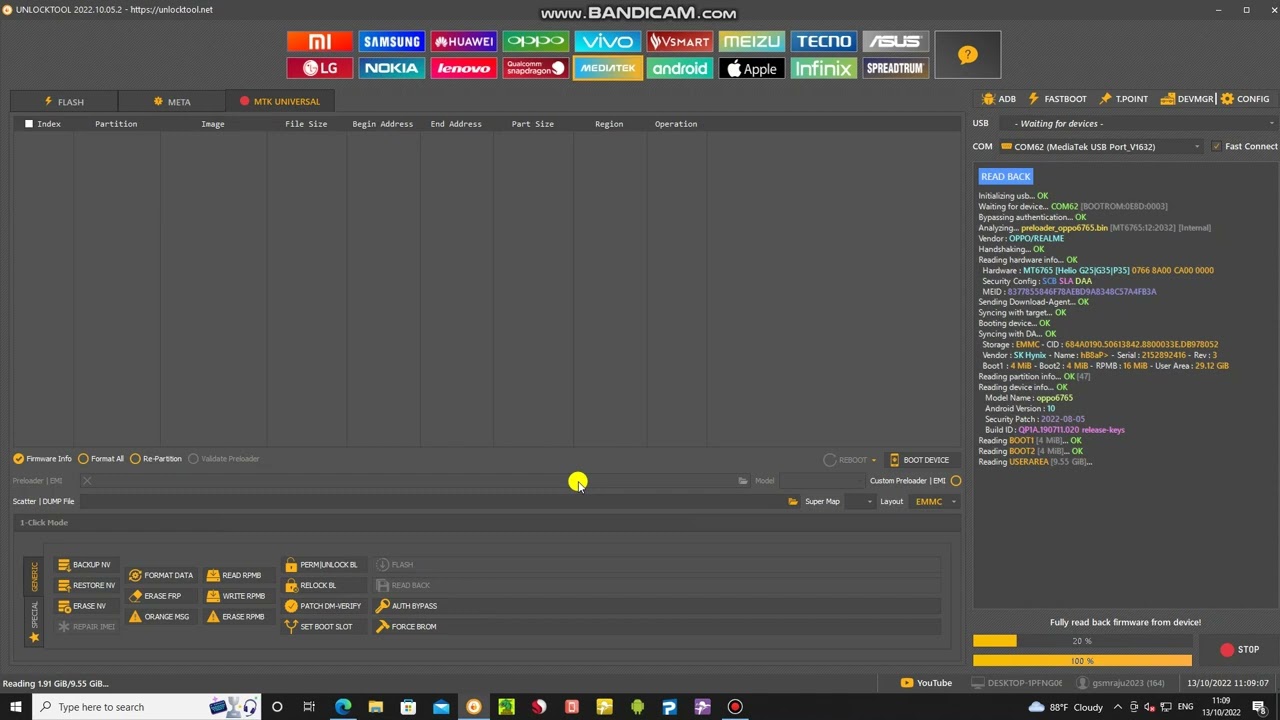The image size is (1280, 720).
Task: Open the Layout EMMC dropdown
Action: click(x=934, y=502)
